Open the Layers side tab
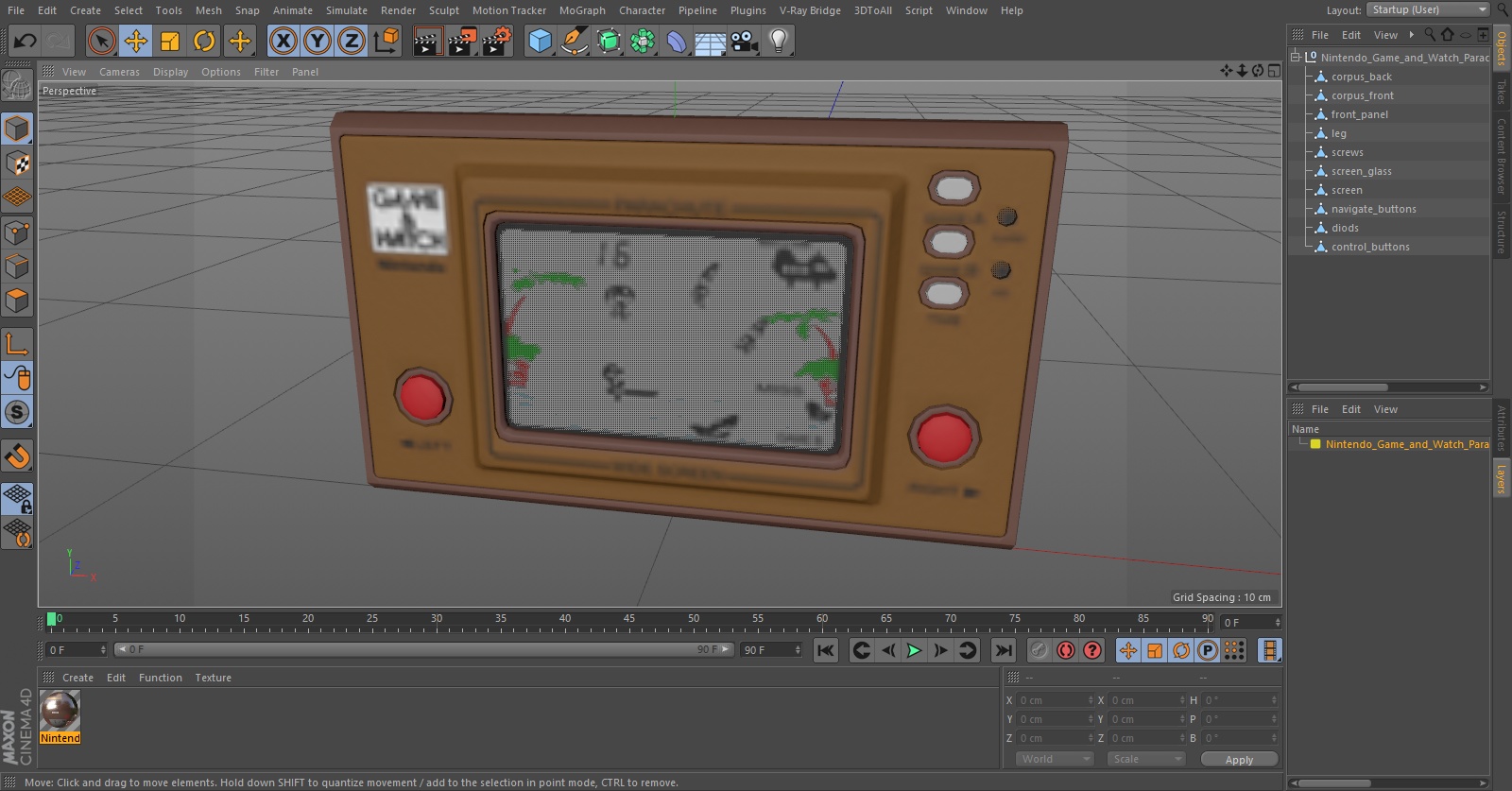1512x791 pixels. point(1501,479)
